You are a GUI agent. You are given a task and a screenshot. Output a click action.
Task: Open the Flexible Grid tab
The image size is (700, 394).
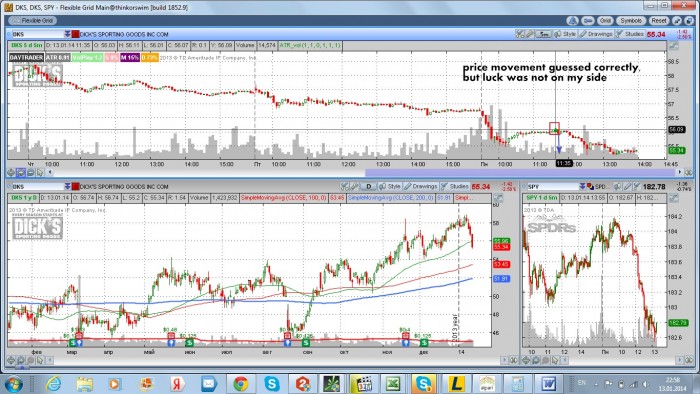(32, 21)
